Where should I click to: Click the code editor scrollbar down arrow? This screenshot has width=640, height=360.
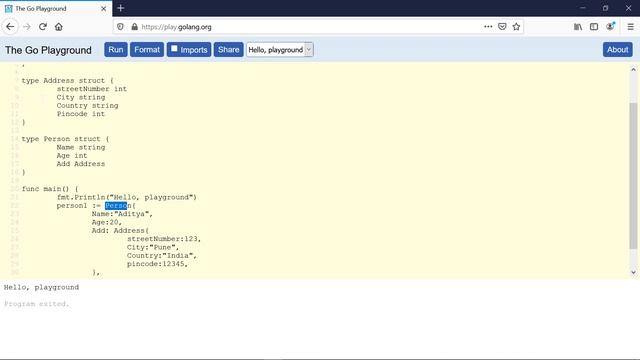coord(633,273)
